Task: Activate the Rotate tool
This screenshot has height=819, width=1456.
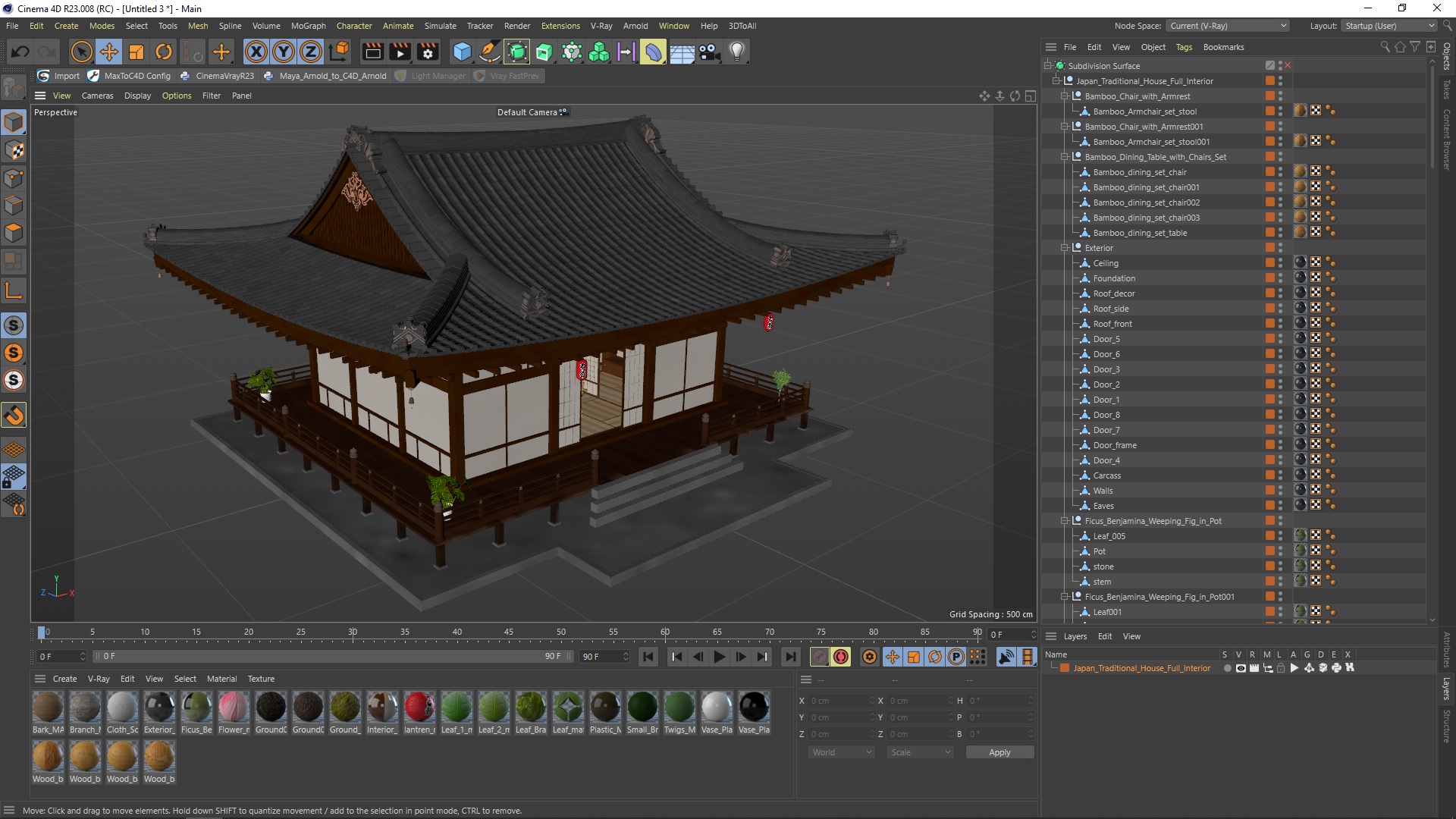Action: (x=164, y=52)
